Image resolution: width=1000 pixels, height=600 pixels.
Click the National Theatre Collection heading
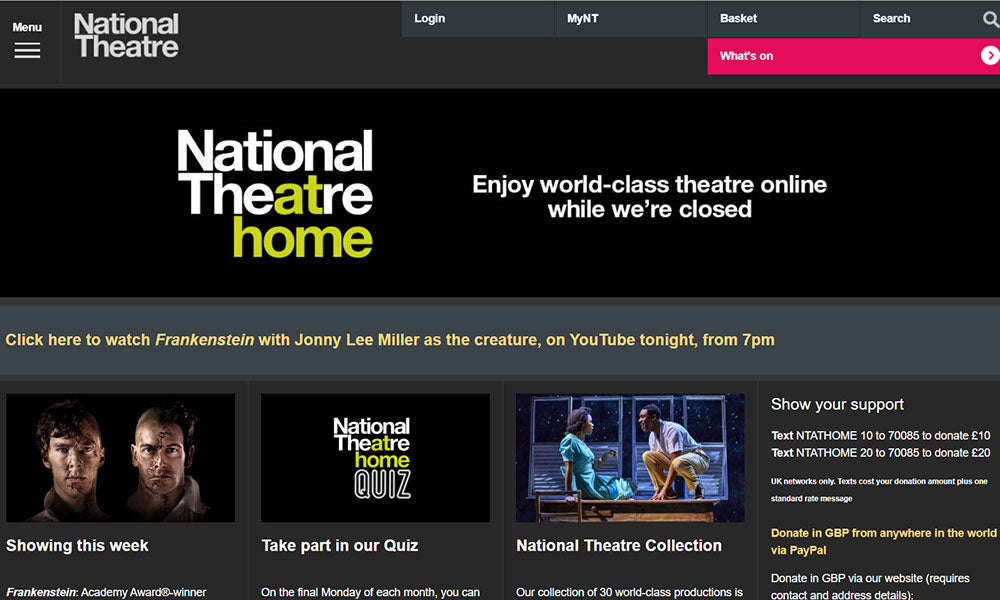coord(619,546)
